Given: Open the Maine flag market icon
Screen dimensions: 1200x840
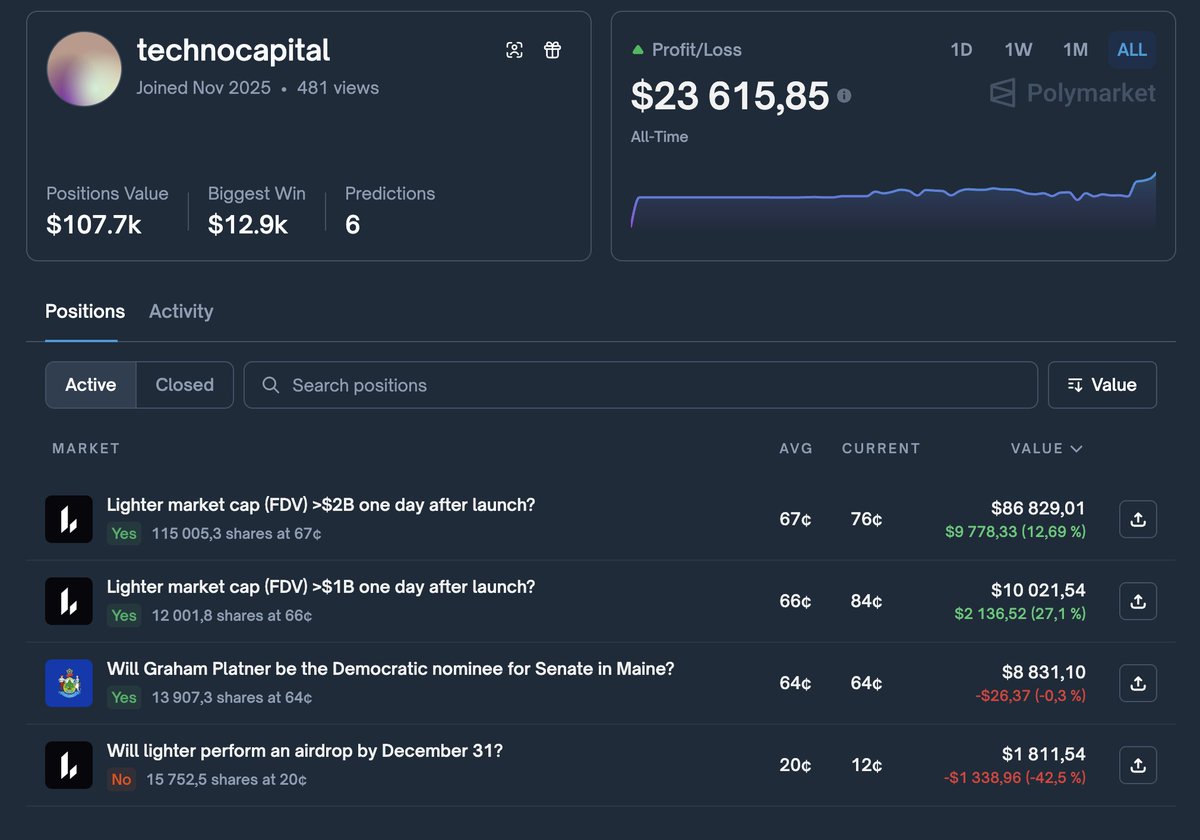Looking at the screenshot, I should [69, 683].
